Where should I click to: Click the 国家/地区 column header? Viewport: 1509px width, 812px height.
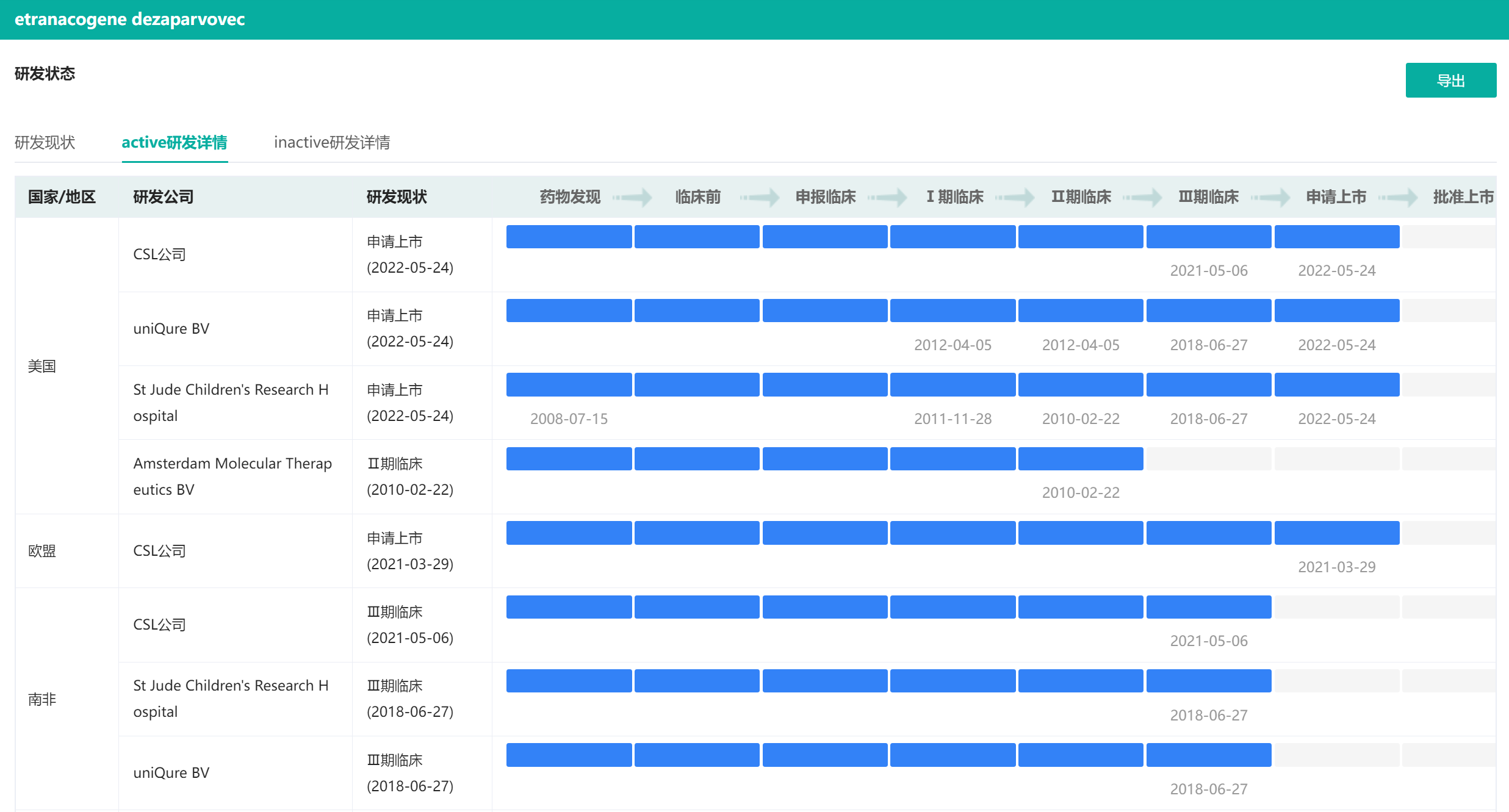click(62, 197)
